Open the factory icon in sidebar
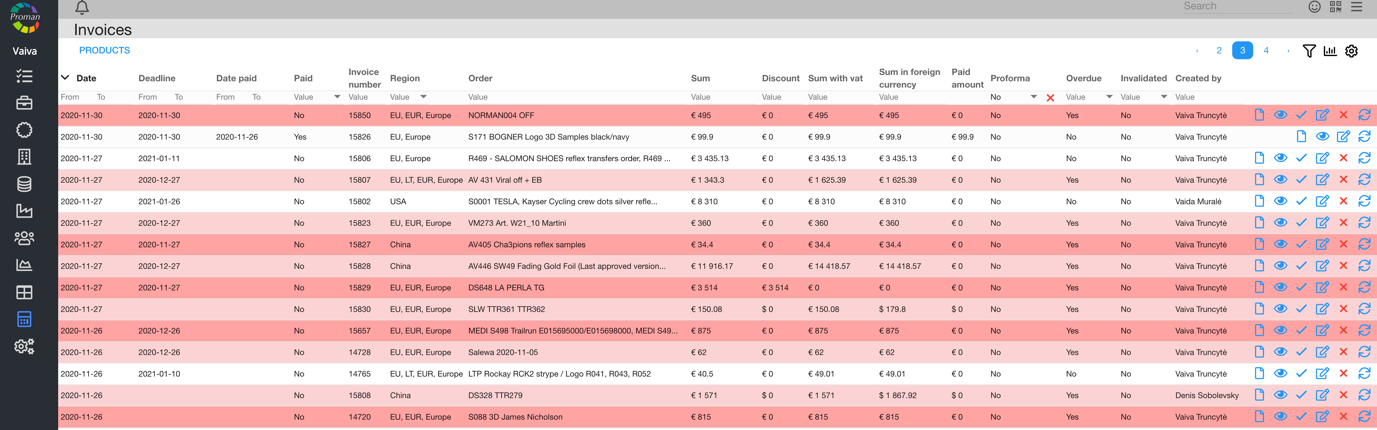The width and height of the screenshot is (1377, 430). (24, 211)
